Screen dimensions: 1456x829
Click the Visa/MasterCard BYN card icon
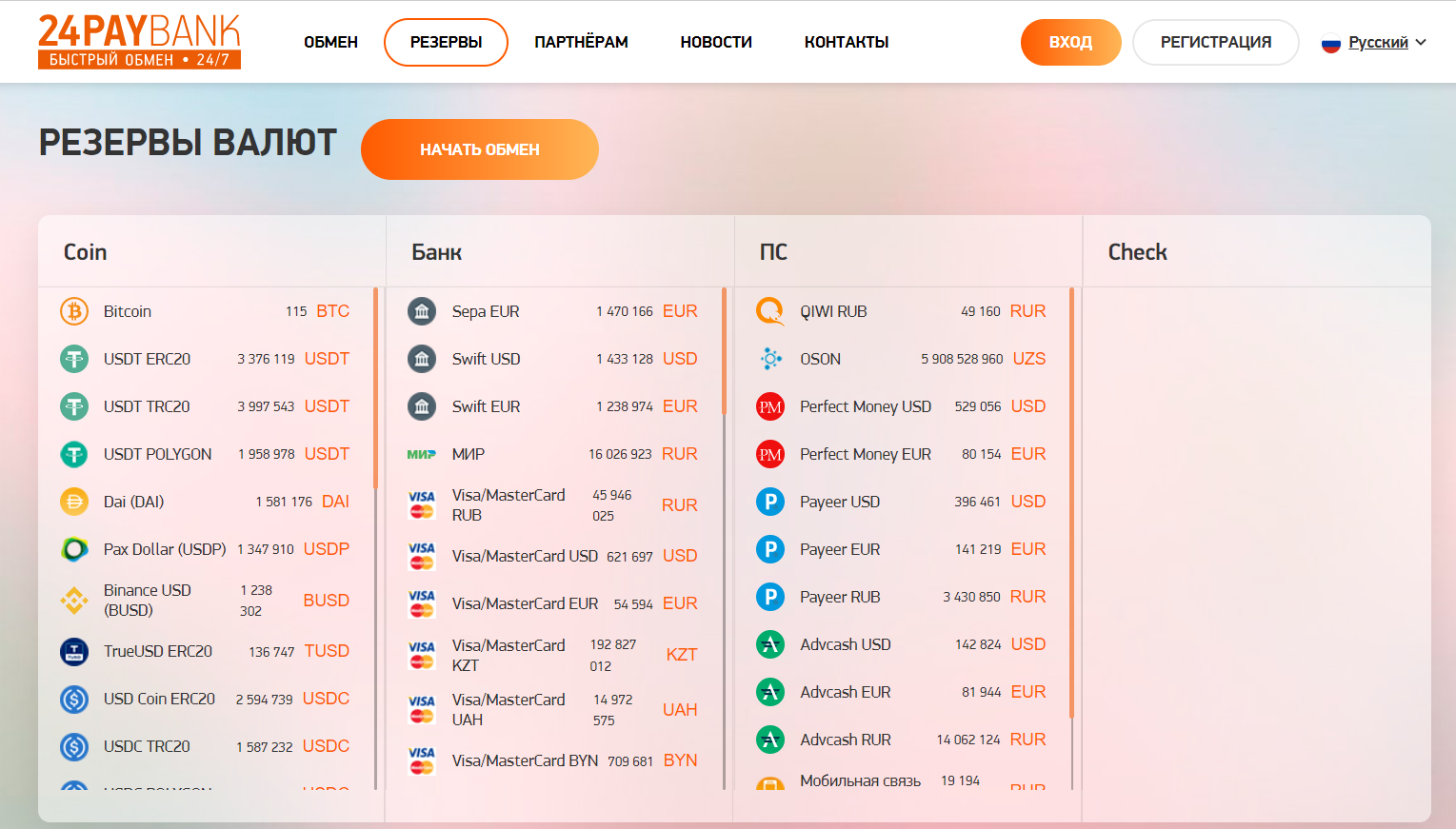[x=422, y=760]
